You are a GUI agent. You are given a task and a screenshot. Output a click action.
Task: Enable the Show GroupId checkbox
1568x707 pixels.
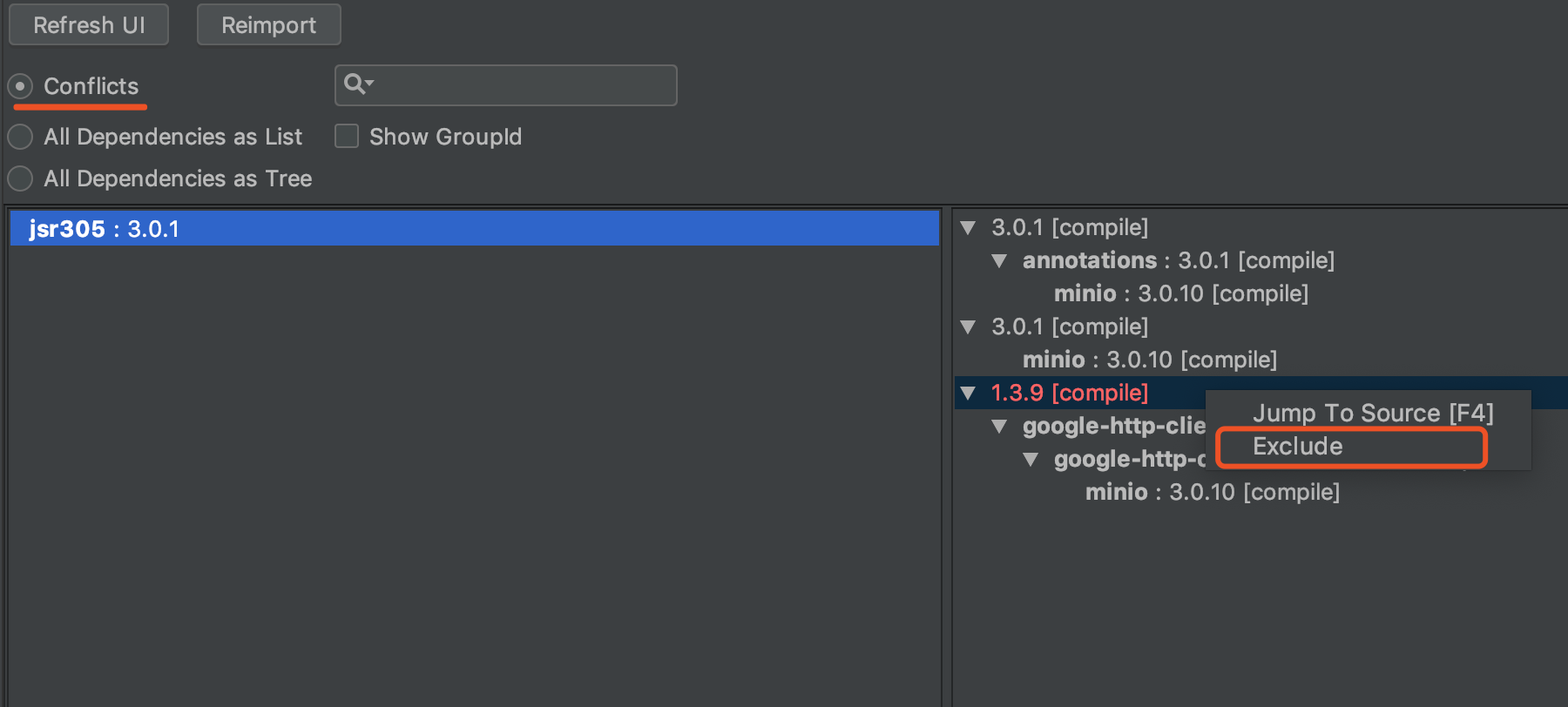click(347, 137)
